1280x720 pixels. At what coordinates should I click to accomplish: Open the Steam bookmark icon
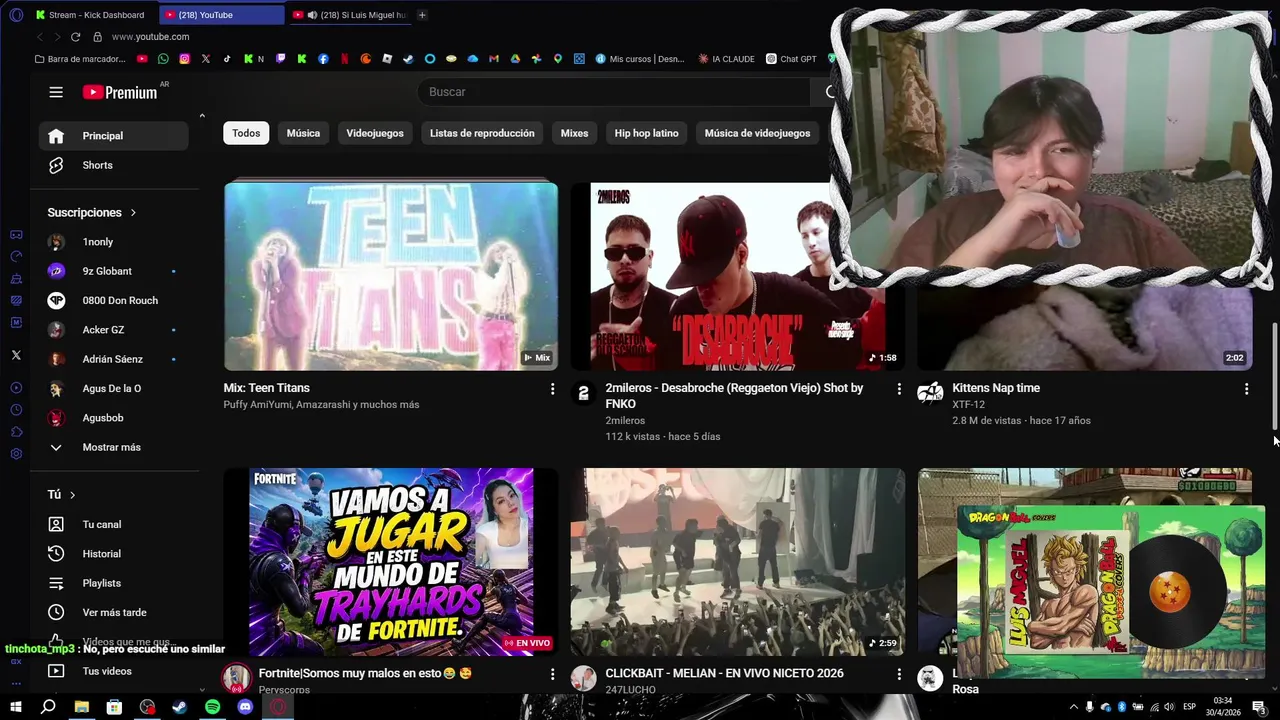[408, 59]
